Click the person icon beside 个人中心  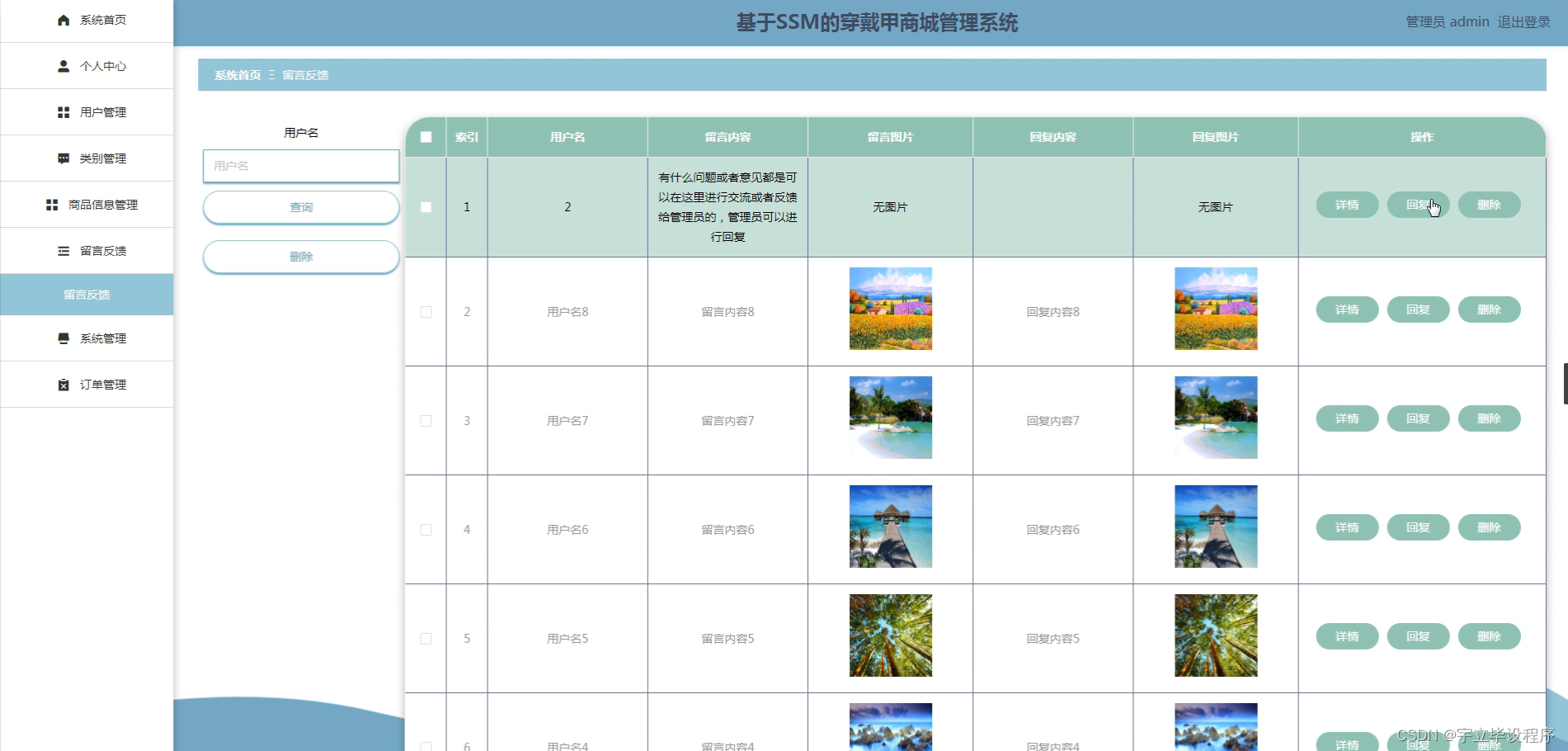click(x=64, y=66)
